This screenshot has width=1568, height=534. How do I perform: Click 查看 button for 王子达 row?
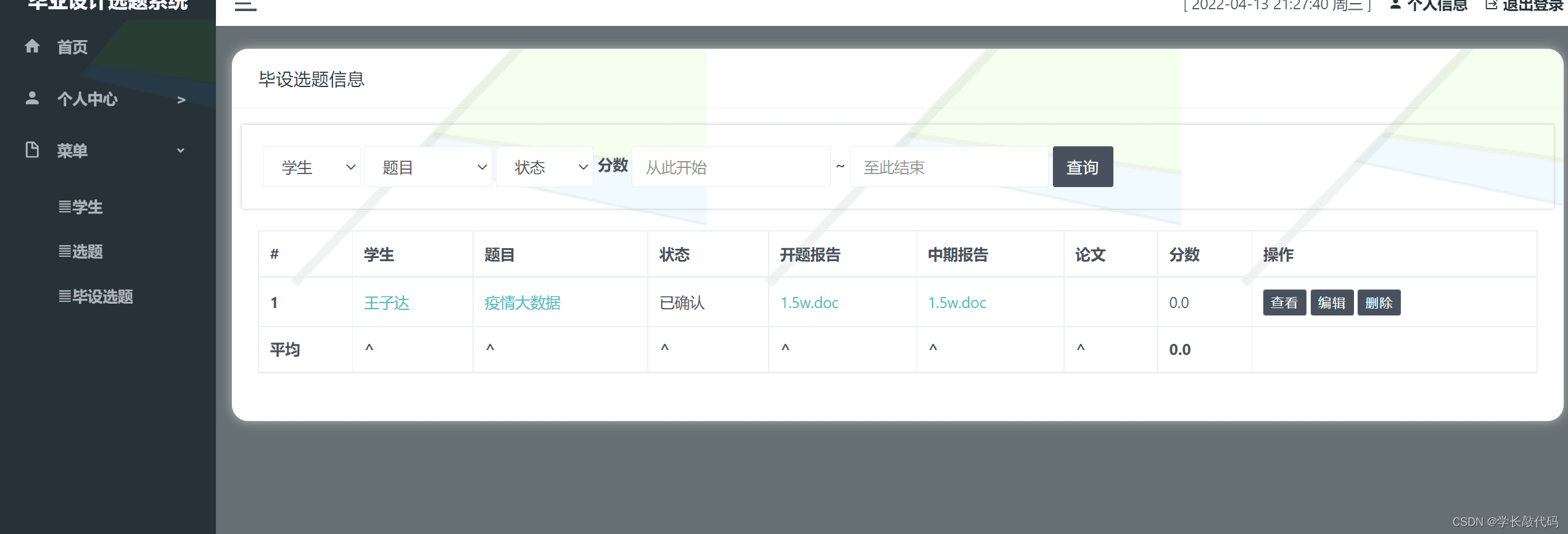(1284, 302)
